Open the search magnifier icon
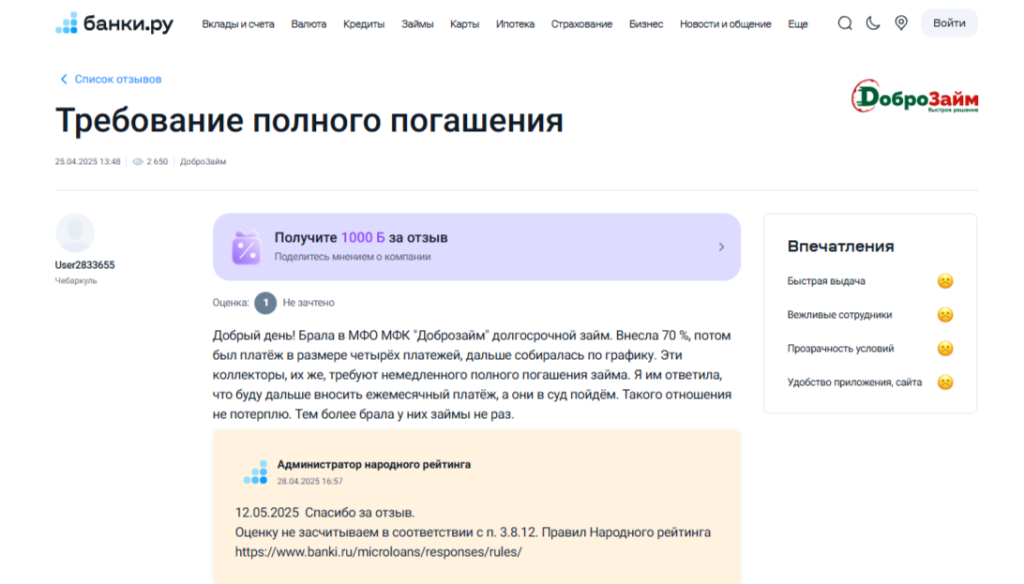 pyautogui.click(x=844, y=24)
